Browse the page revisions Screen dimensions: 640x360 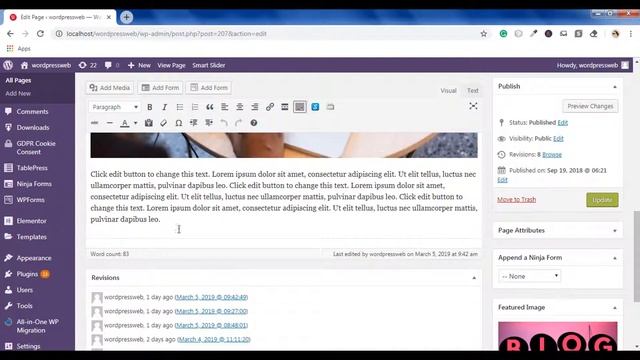552,155
